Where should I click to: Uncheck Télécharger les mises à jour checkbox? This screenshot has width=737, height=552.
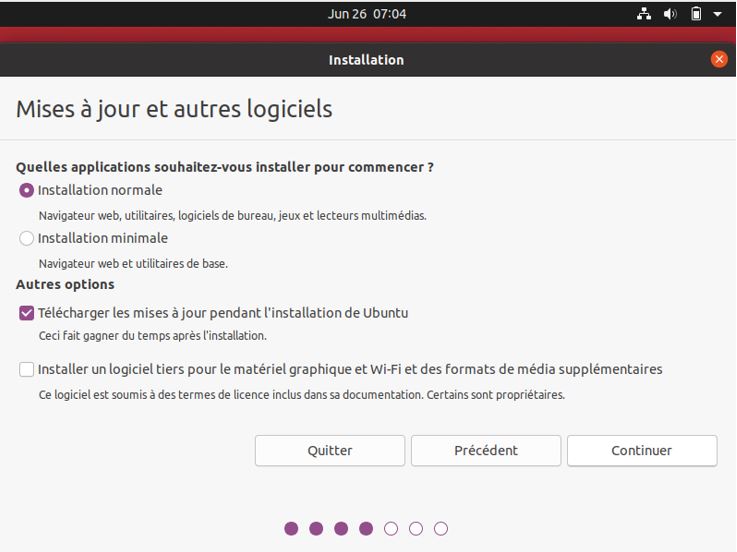point(27,313)
